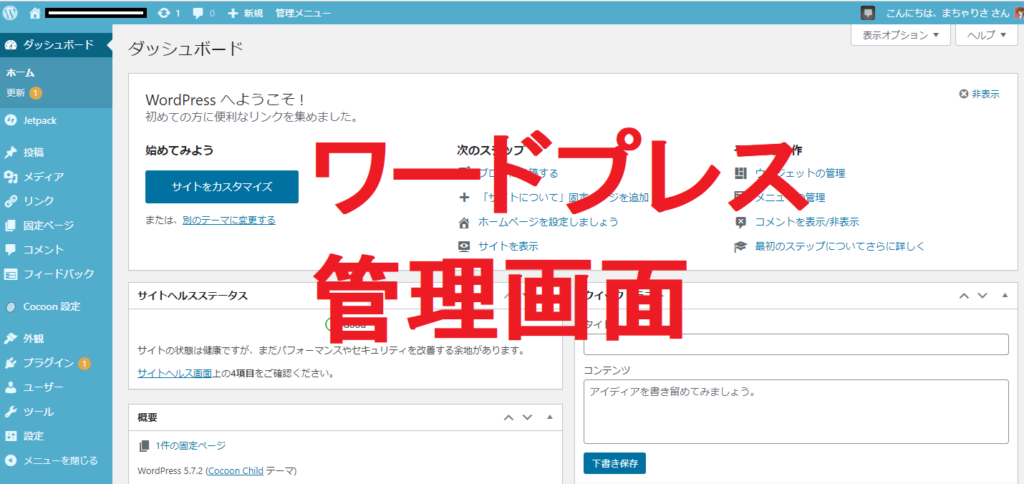
Task: Click the home icon beside ホームページを設定しましょう
Action: 464,222
